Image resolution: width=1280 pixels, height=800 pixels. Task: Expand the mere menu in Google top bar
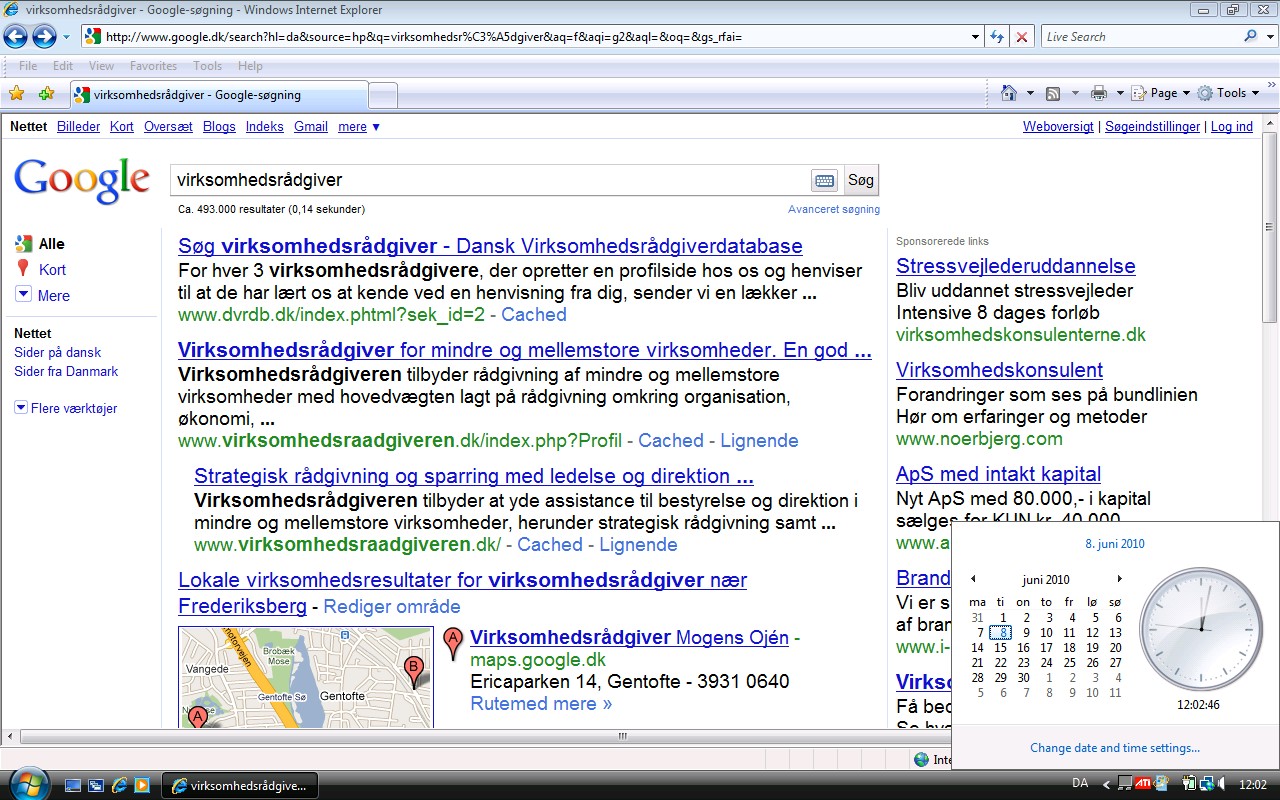click(359, 127)
